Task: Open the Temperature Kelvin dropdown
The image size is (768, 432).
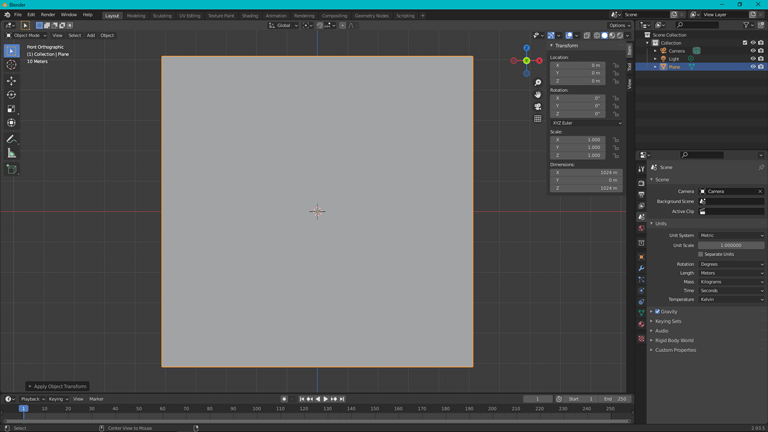Action: pyautogui.click(x=731, y=299)
